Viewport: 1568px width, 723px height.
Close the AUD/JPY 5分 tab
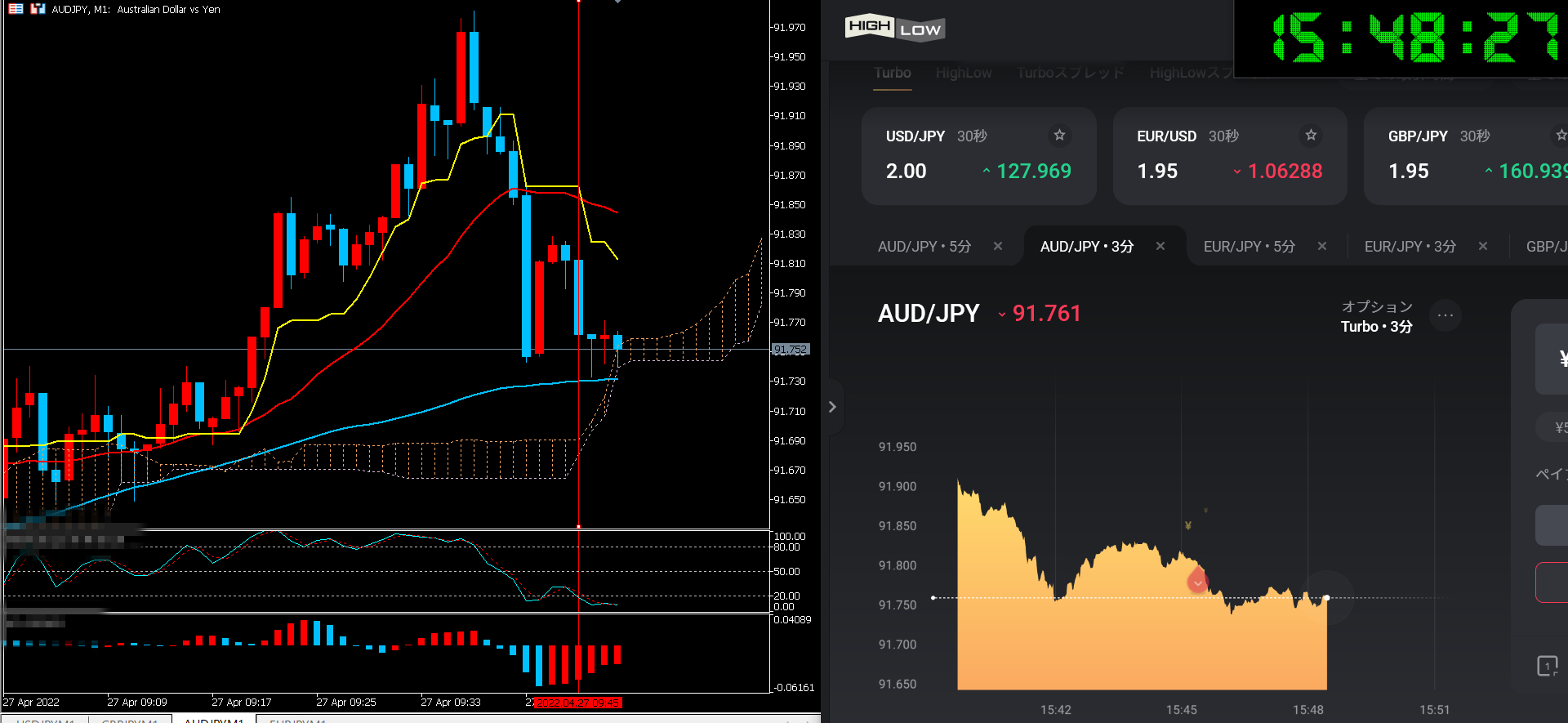pos(998,247)
